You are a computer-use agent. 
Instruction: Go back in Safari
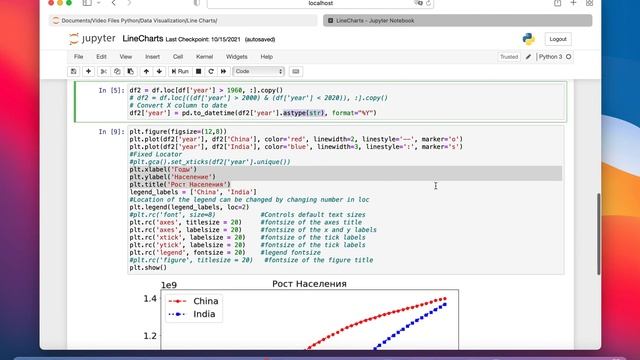[x=114, y=3]
